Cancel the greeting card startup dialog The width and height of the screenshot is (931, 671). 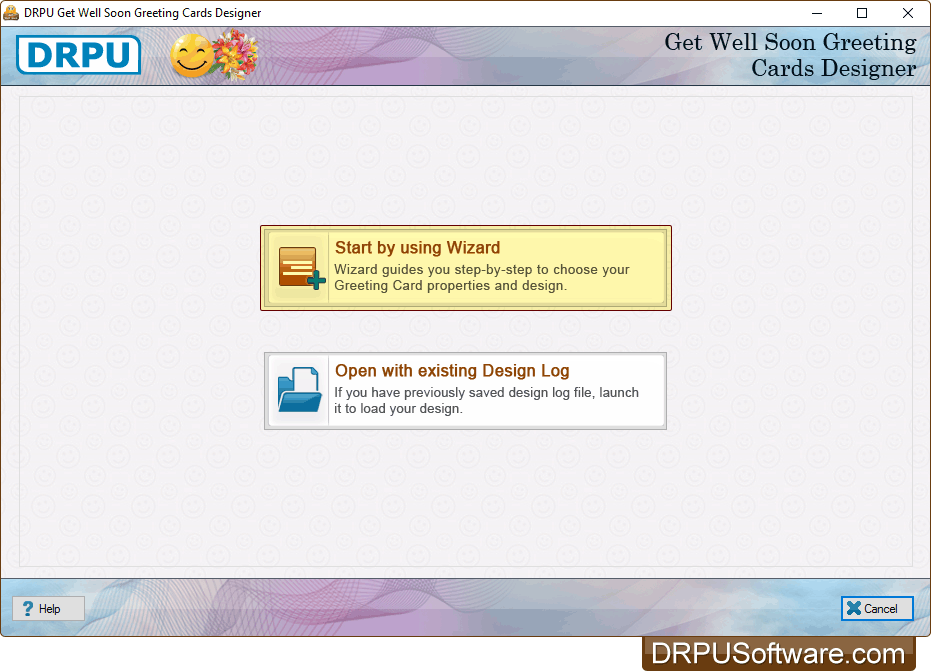[877, 609]
